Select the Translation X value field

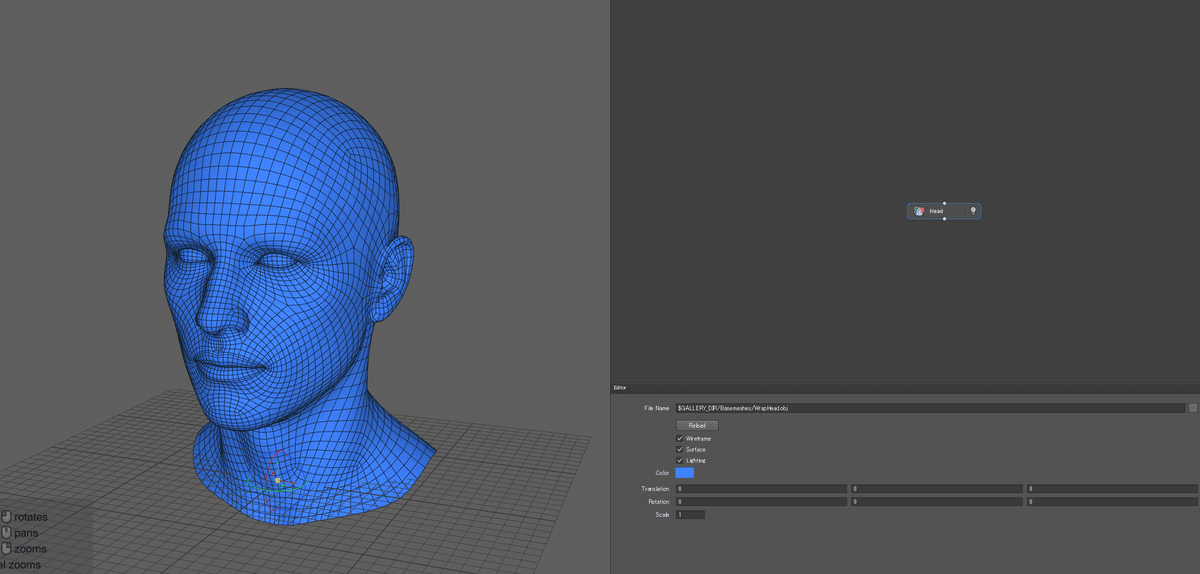(761, 489)
